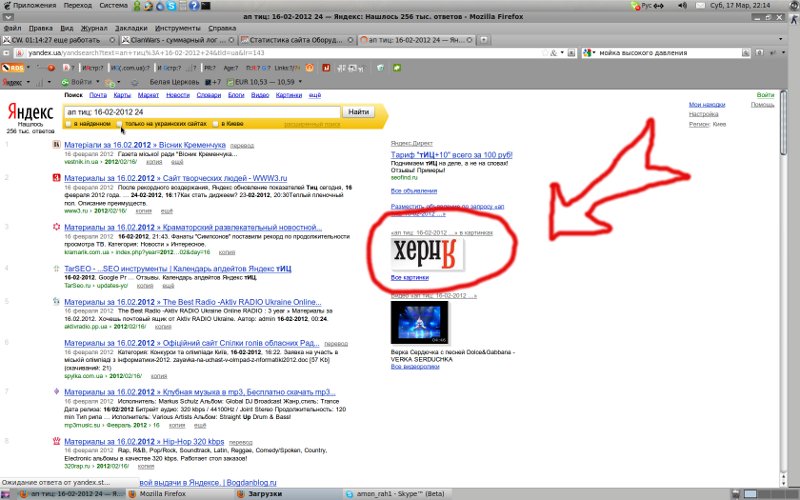The width and height of the screenshot is (800, 500).
Task: Switch to the CW 01:14:27 еще работать tab
Action: tap(59, 40)
